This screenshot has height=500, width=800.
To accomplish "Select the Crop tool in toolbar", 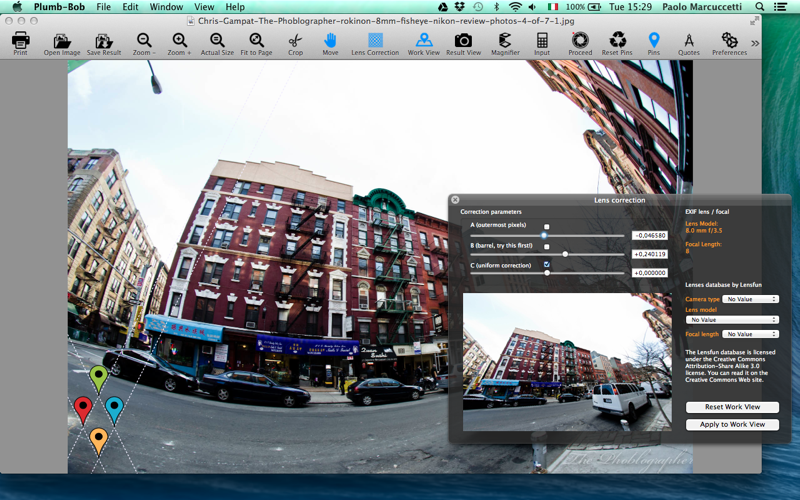I will [295, 41].
